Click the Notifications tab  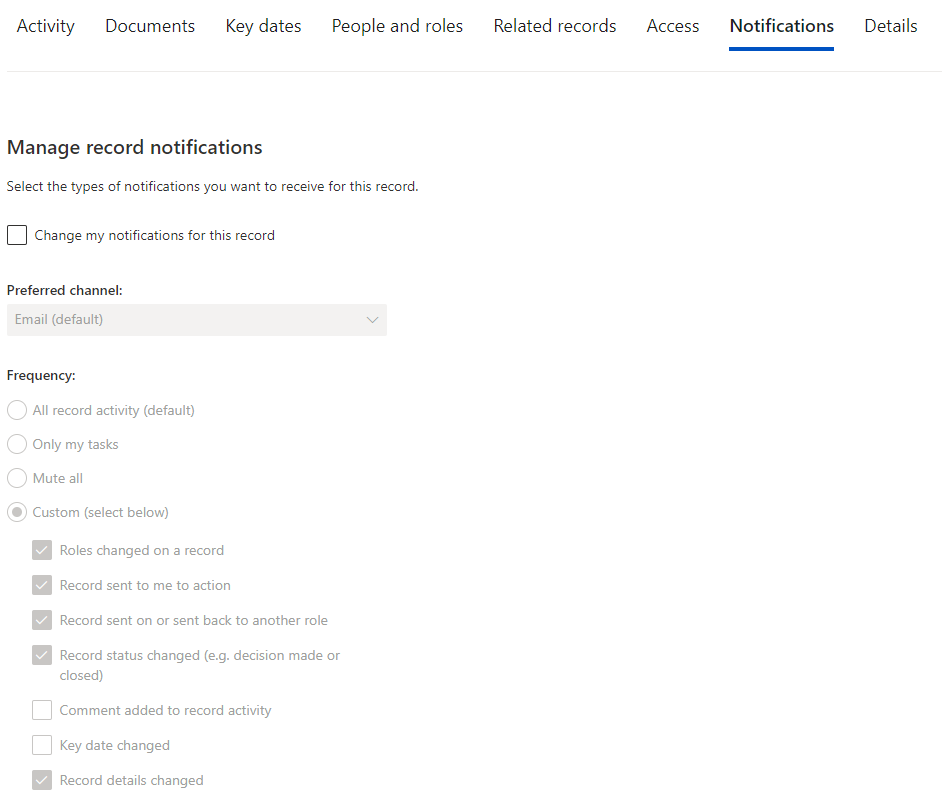click(781, 26)
